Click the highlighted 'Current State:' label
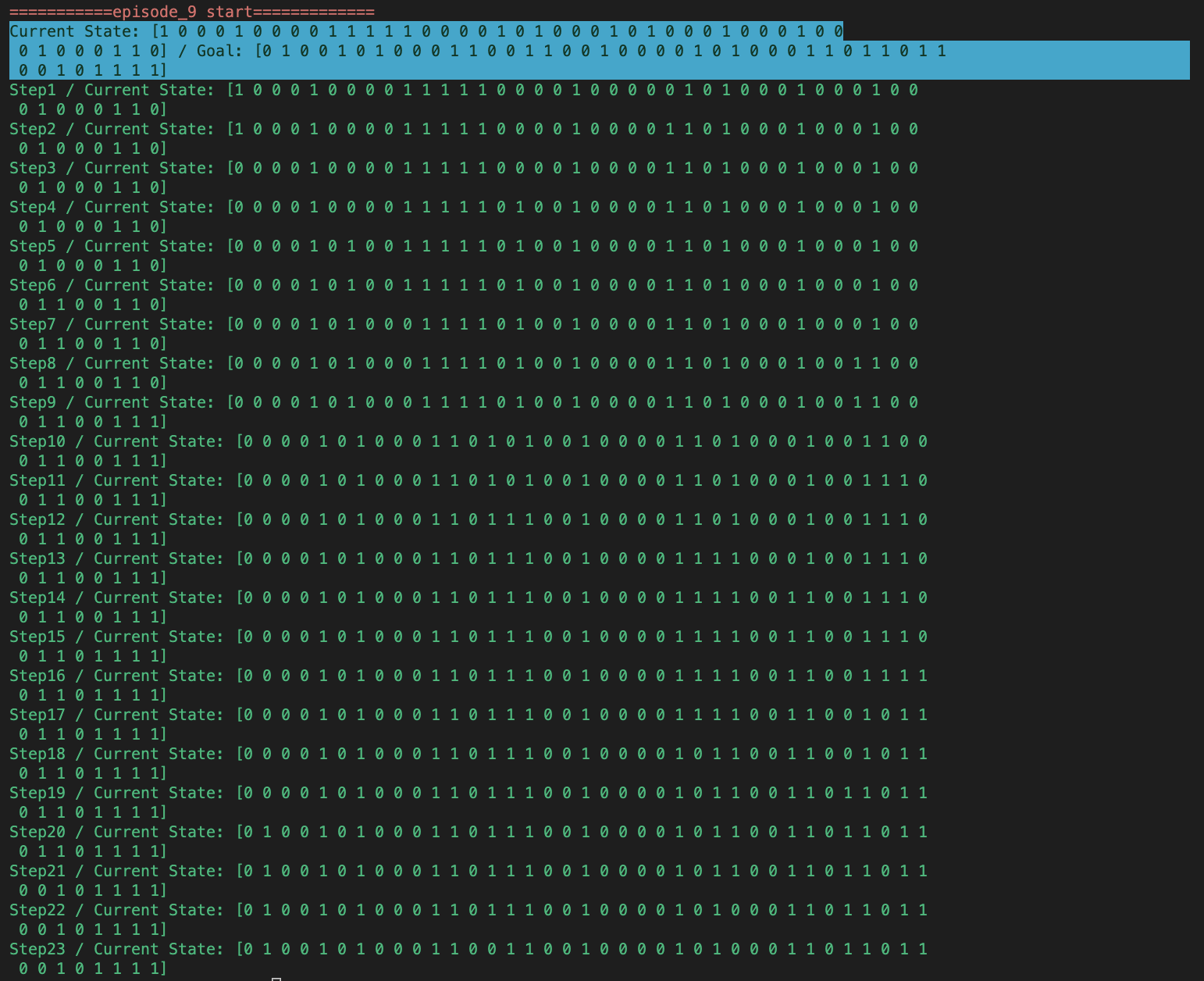The image size is (1204, 981). [x=75, y=31]
